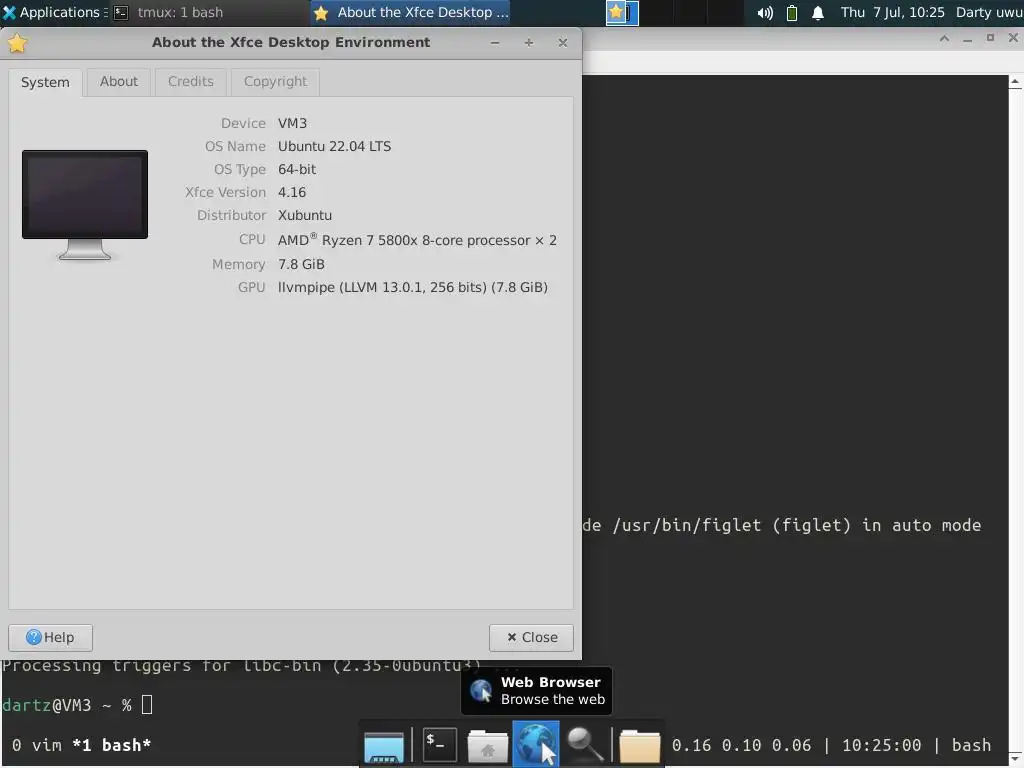
Task: Click the battery indicator icon
Action: 792,12
